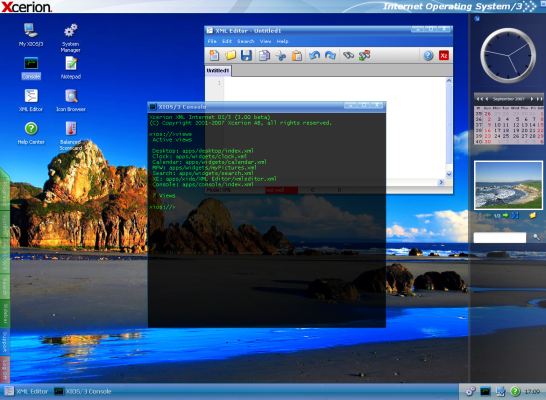Go to next month in calendar widget
The width and height of the screenshot is (546, 400).
pos(532,99)
